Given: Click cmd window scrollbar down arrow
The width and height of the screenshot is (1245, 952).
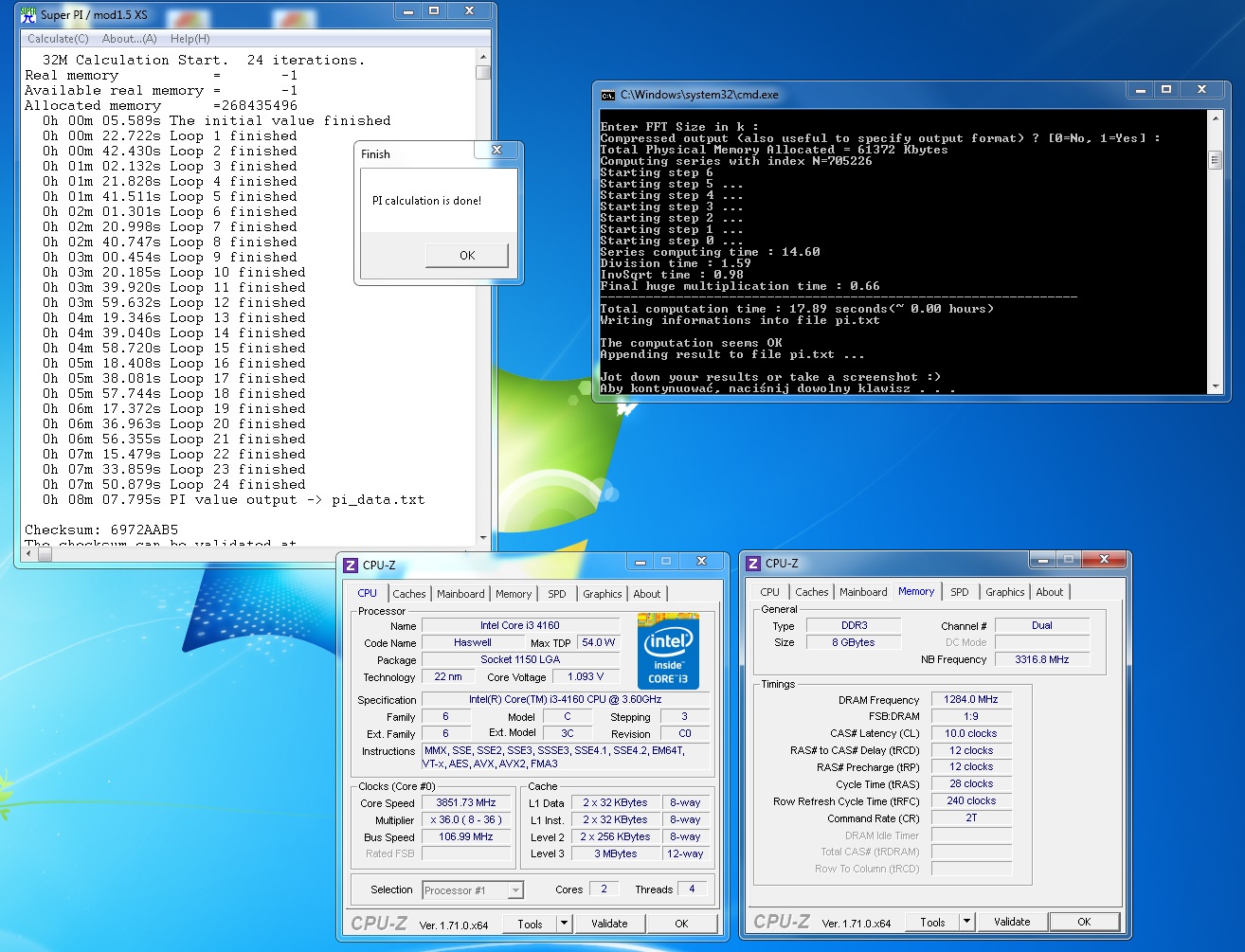Looking at the screenshot, I should [1216, 386].
